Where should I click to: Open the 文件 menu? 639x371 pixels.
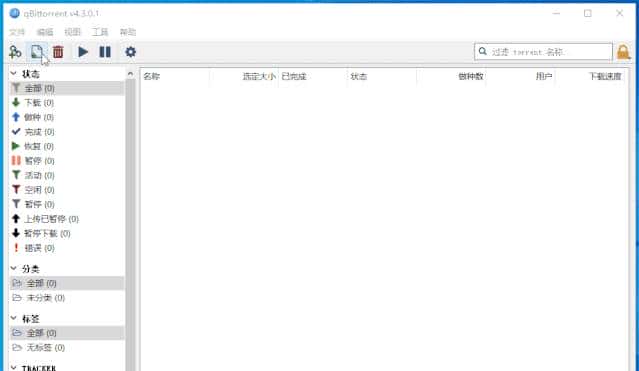[17, 32]
